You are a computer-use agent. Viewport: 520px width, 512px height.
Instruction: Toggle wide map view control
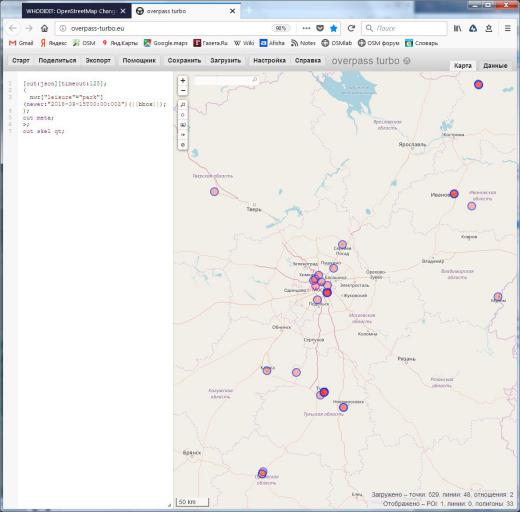click(x=183, y=135)
